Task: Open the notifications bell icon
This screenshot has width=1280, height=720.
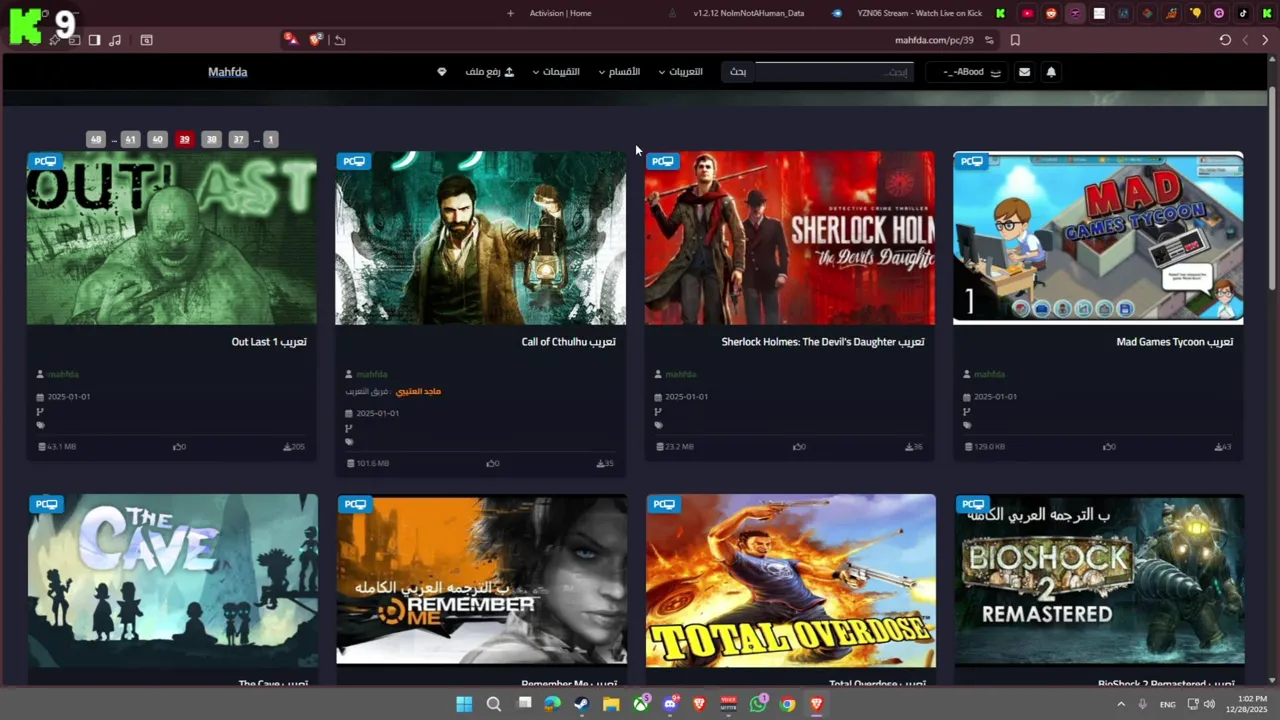Action: coord(1051,72)
